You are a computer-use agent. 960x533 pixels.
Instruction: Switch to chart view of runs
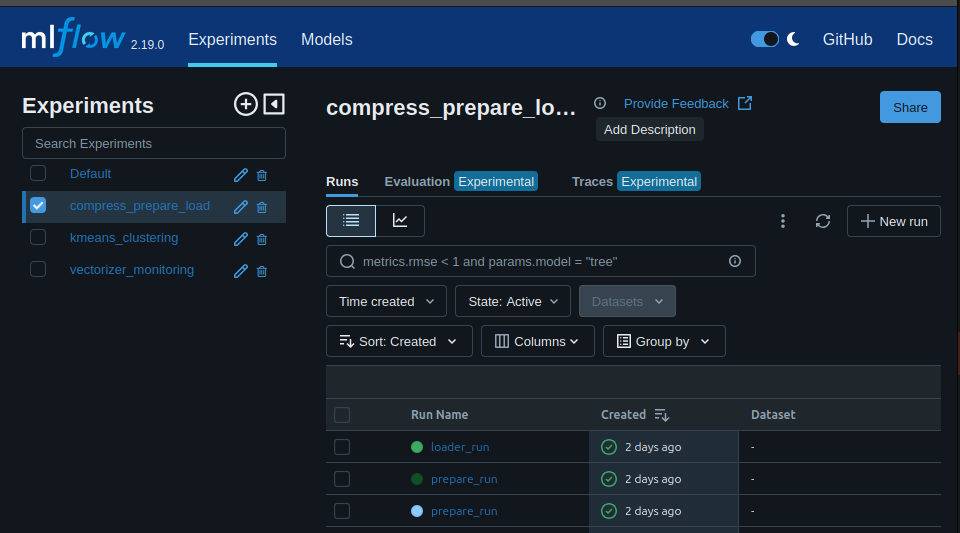coord(400,221)
